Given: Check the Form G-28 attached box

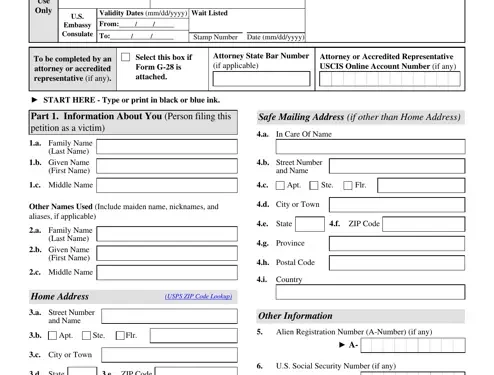Looking at the screenshot, I should pyautogui.click(x=125, y=57).
